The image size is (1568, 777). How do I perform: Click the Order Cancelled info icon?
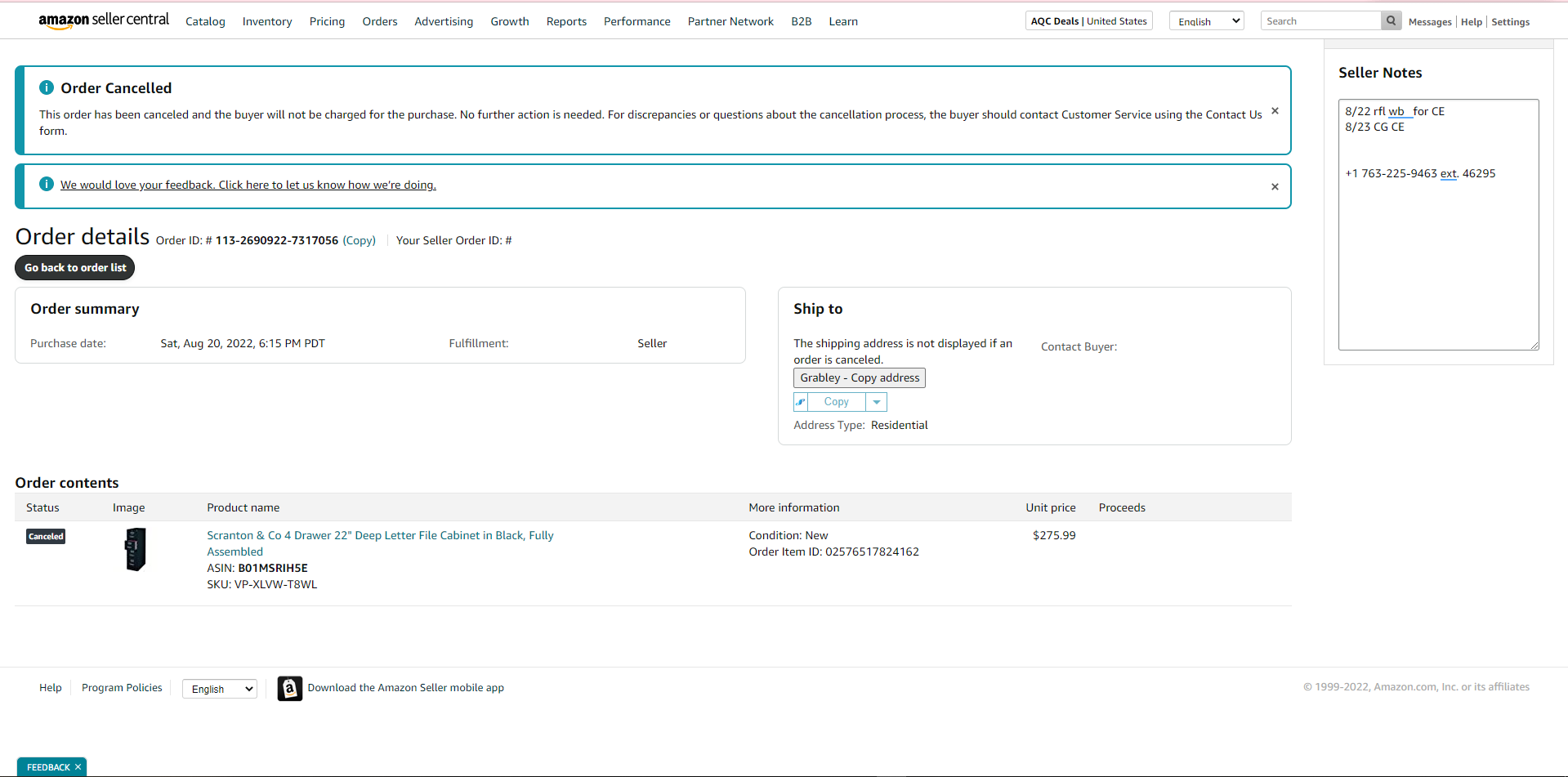47,87
